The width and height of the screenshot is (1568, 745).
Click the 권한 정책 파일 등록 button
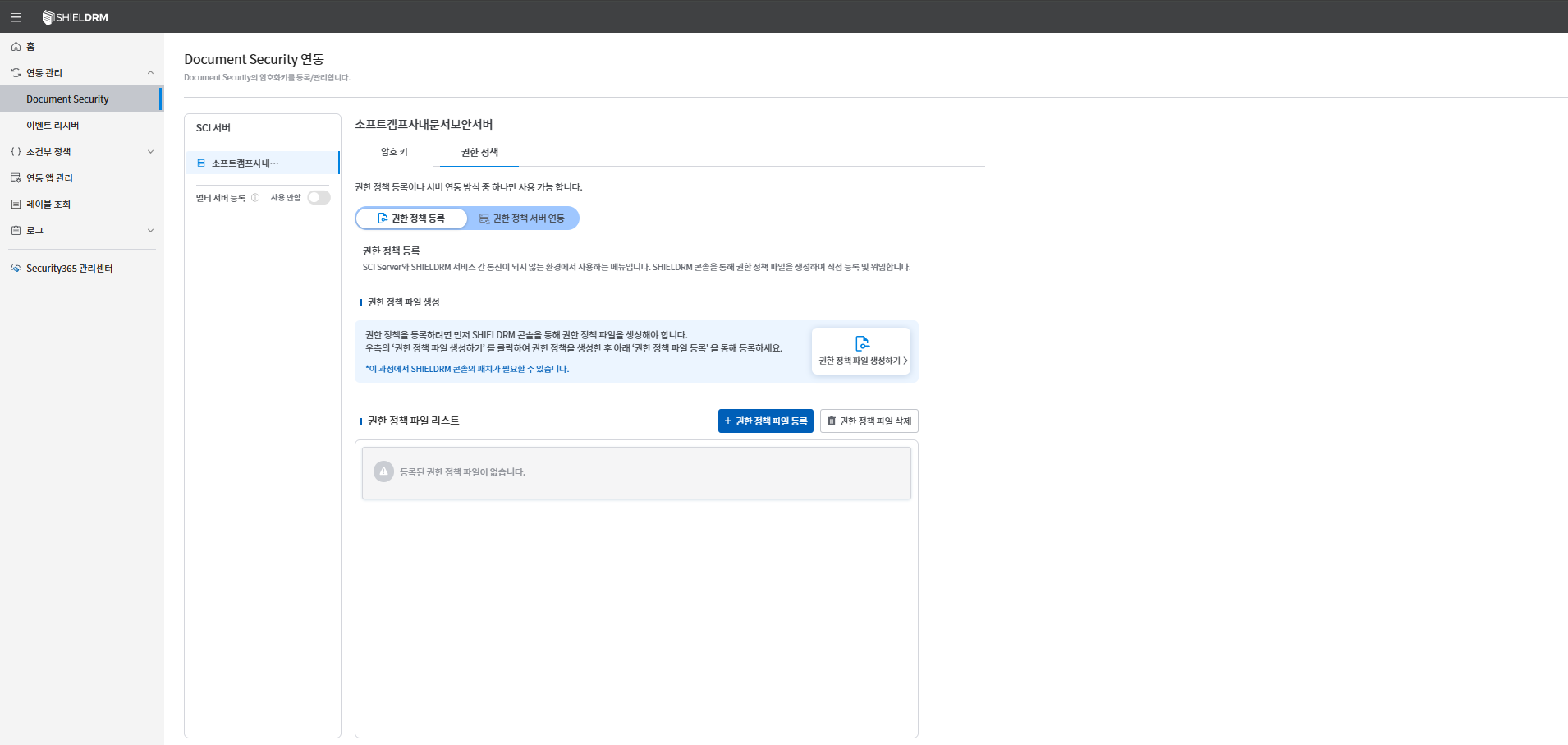coord(766,421)
